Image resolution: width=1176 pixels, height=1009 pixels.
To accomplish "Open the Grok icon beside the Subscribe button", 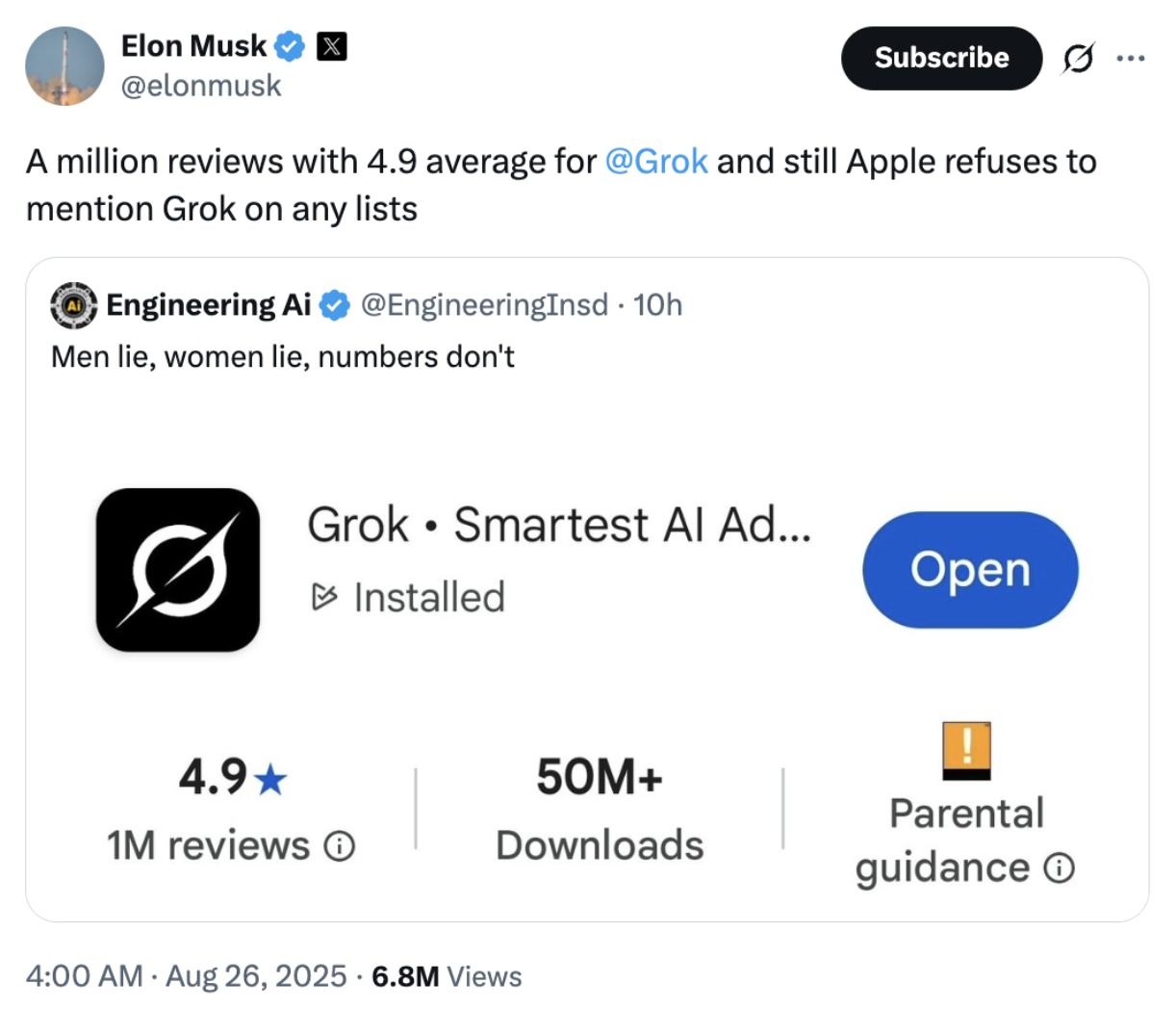I will tap(1080, 58).
